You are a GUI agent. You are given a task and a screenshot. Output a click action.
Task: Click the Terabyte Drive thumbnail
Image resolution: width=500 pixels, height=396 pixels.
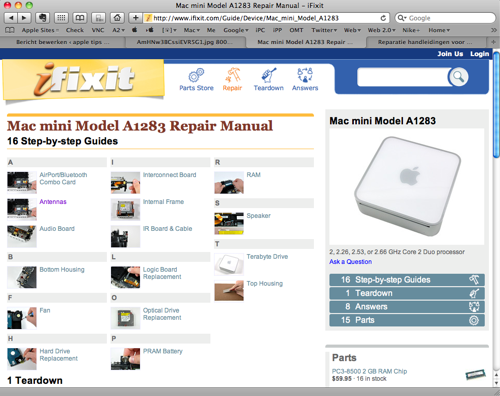tap(229, 264)
